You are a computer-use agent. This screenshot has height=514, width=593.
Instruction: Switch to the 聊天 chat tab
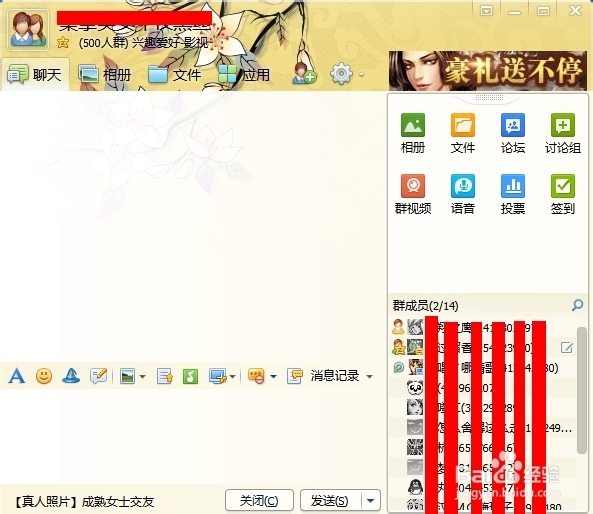(35, 75)
